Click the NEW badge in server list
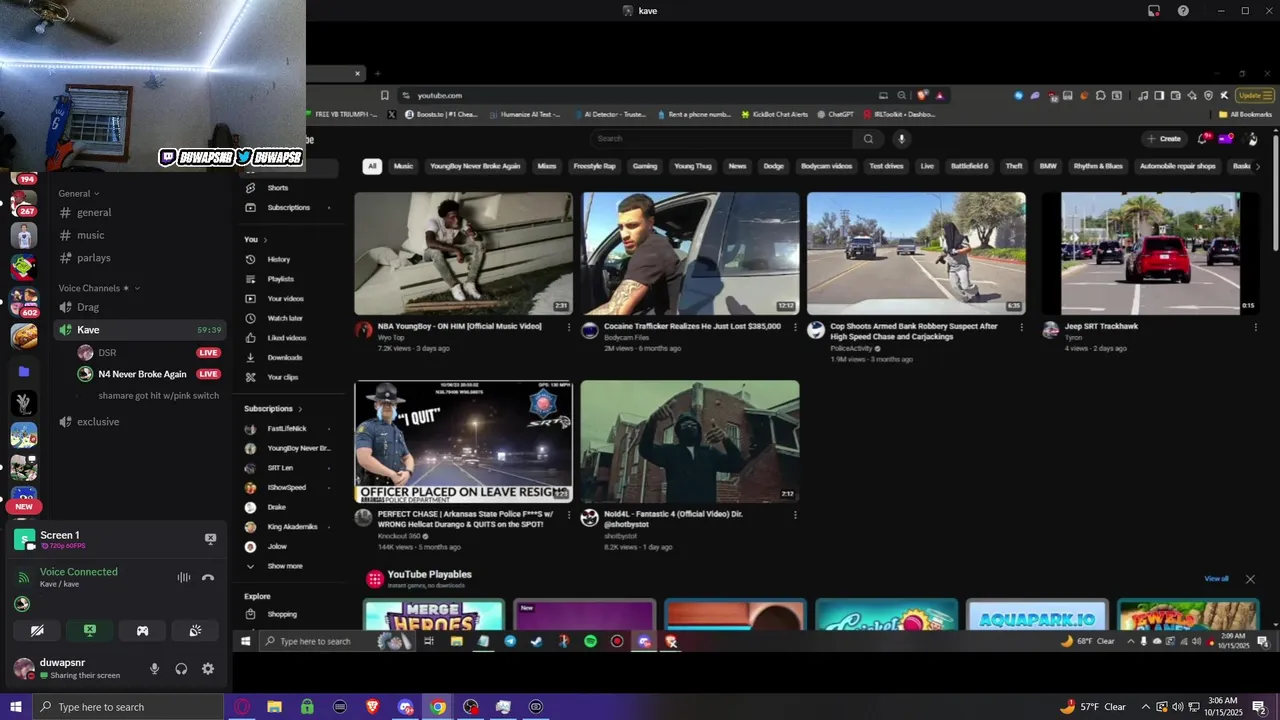Viewport: 1280px width, 720px height. (x=24, y=507)
